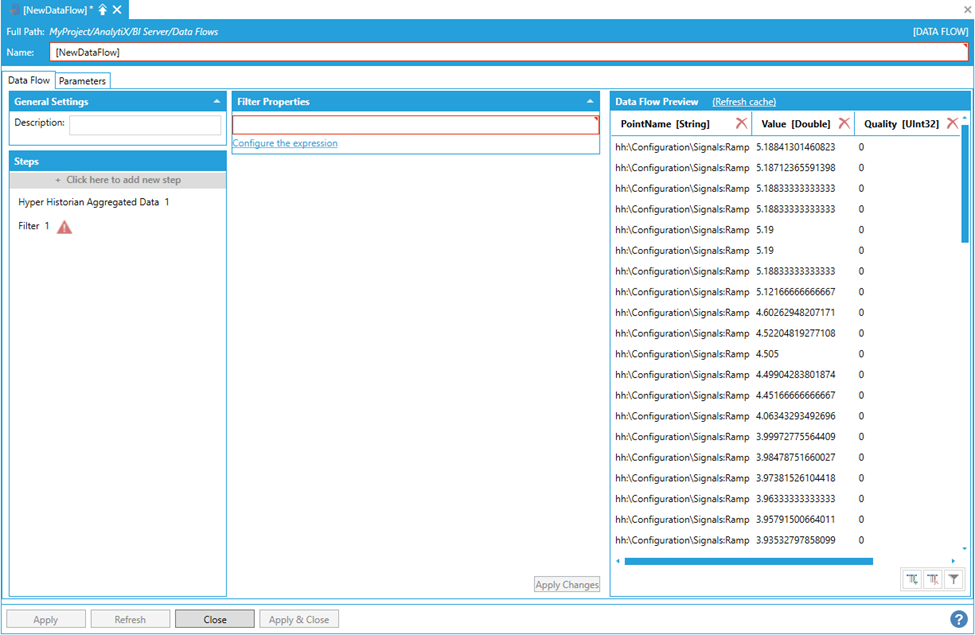Click the Refresh cache link

(x=743, y=102)
